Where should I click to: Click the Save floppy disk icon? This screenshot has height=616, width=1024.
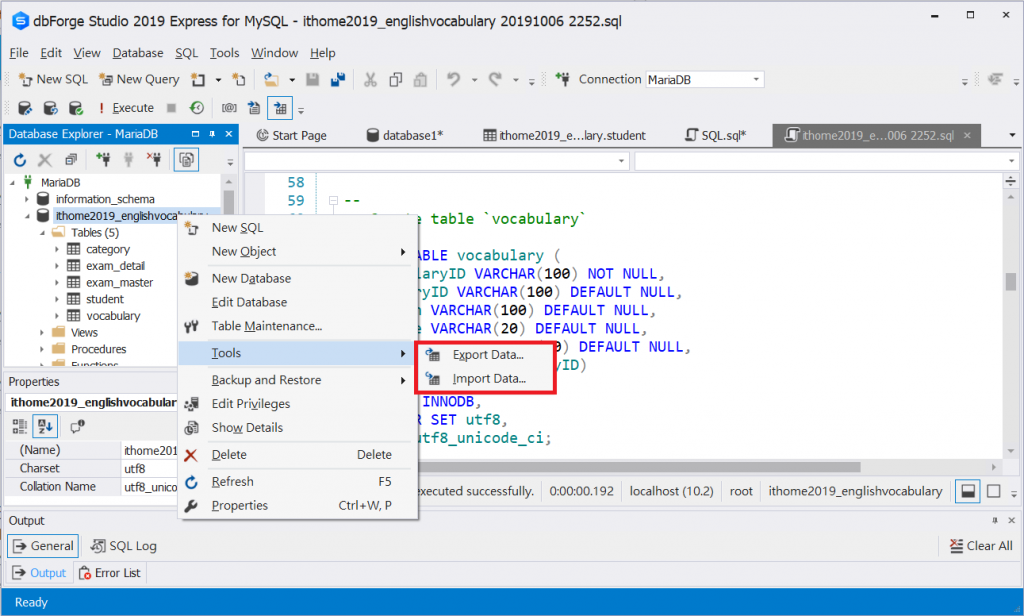313,80
